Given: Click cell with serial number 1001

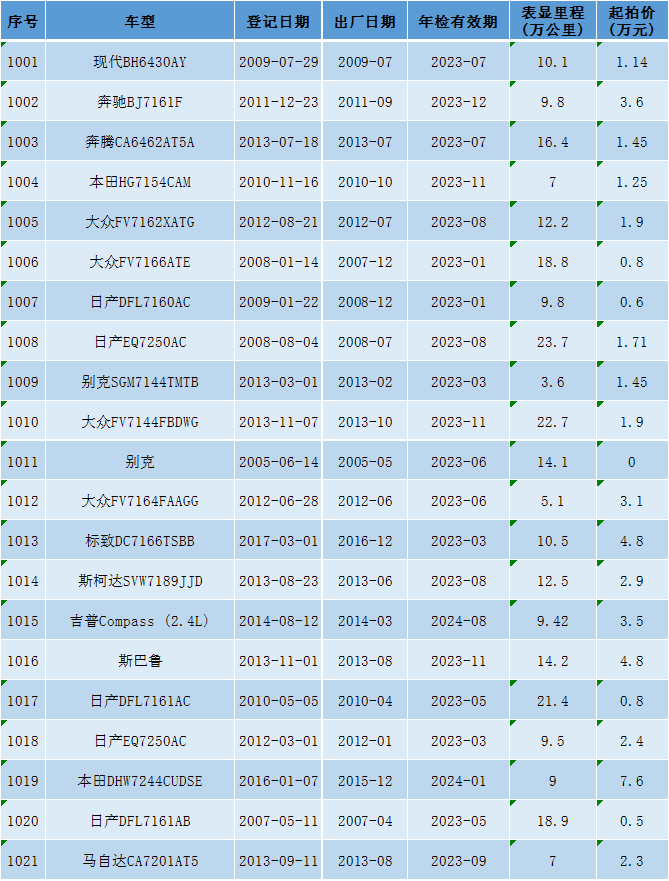Looking at the screenshot, I should pyautogui.click(x=23, y=61).
